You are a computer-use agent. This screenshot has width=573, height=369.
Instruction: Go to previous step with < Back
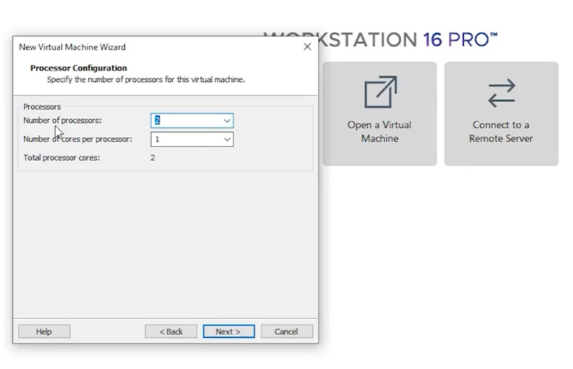(x=171, y=331)
